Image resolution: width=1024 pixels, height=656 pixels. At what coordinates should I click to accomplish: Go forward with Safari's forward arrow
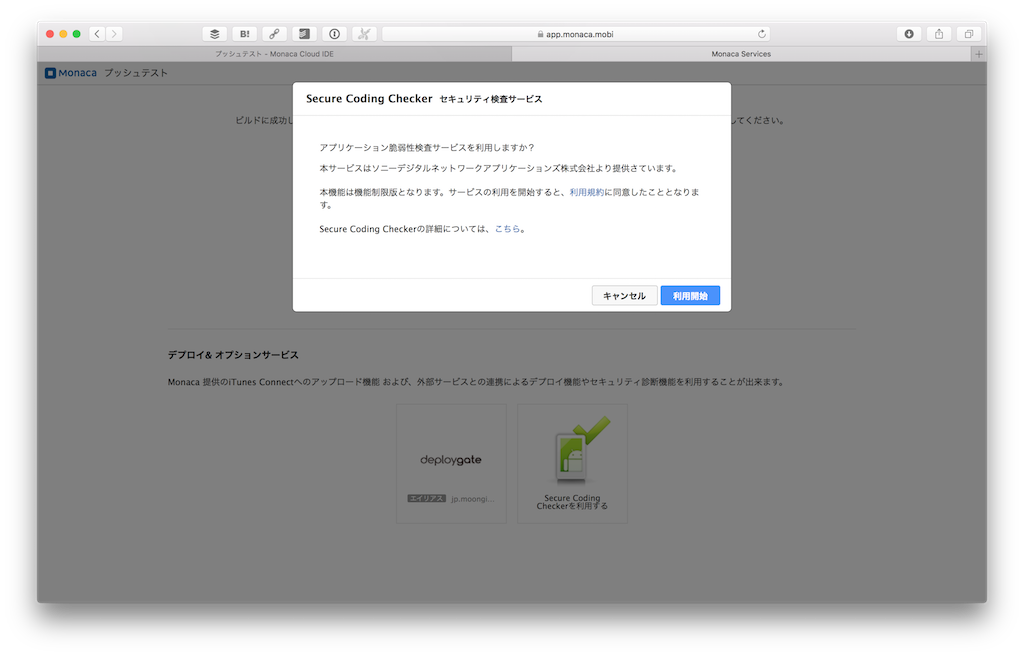point(114,34)
